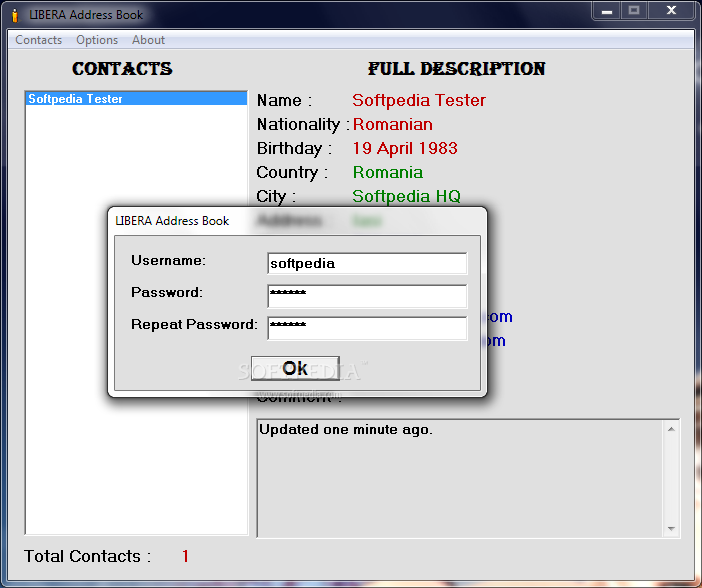
Task: Click the Ok button in the dialog
Action: point(295,369)
